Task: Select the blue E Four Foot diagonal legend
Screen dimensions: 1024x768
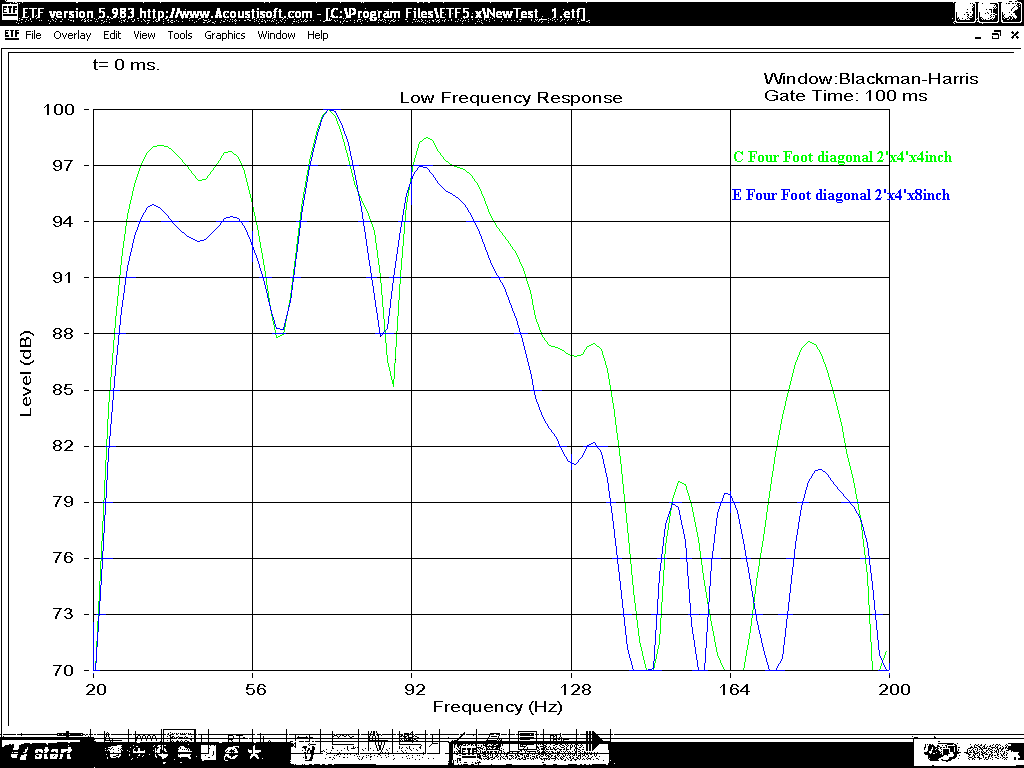Action: coord(841,195)
